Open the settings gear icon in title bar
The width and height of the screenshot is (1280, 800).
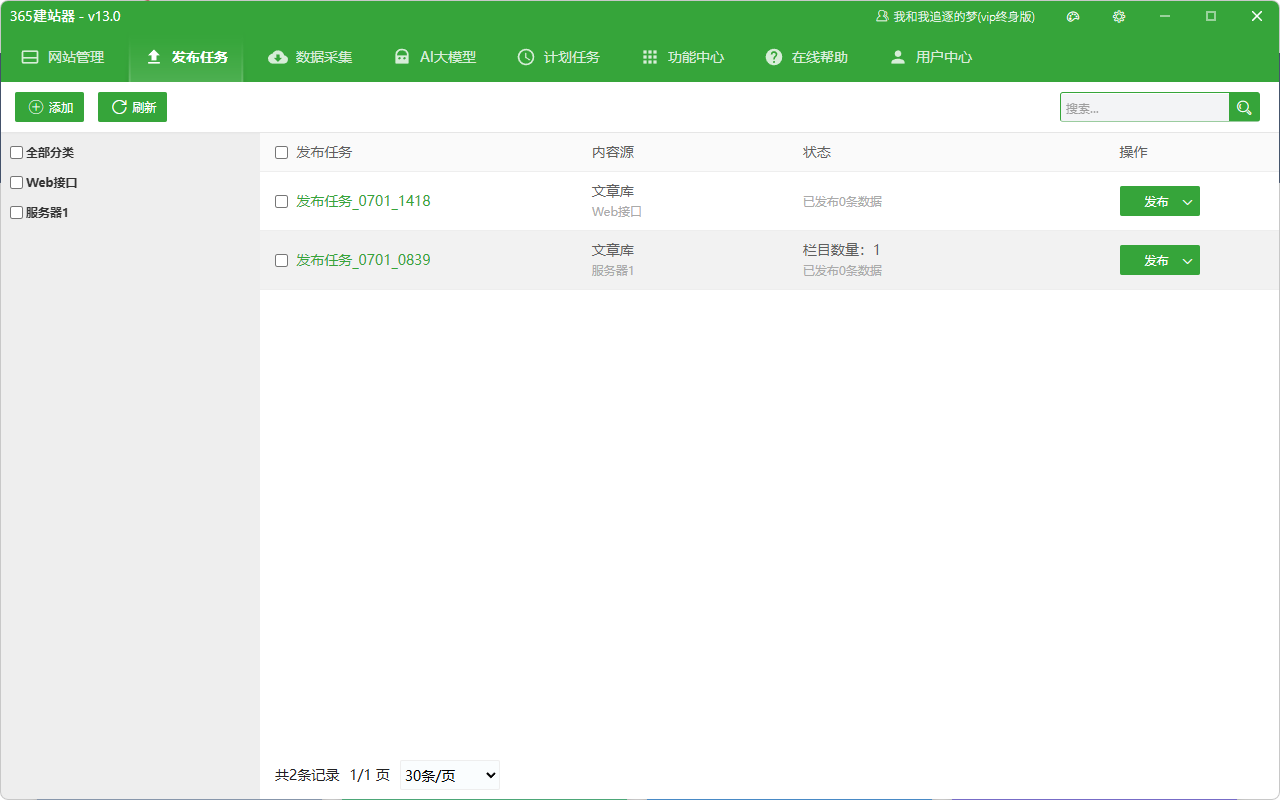(1119, 16)
